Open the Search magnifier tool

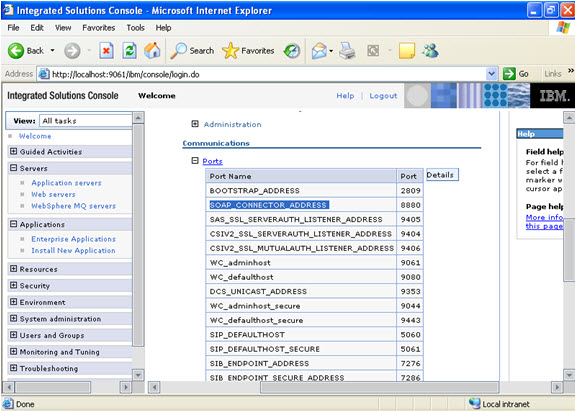192,51
